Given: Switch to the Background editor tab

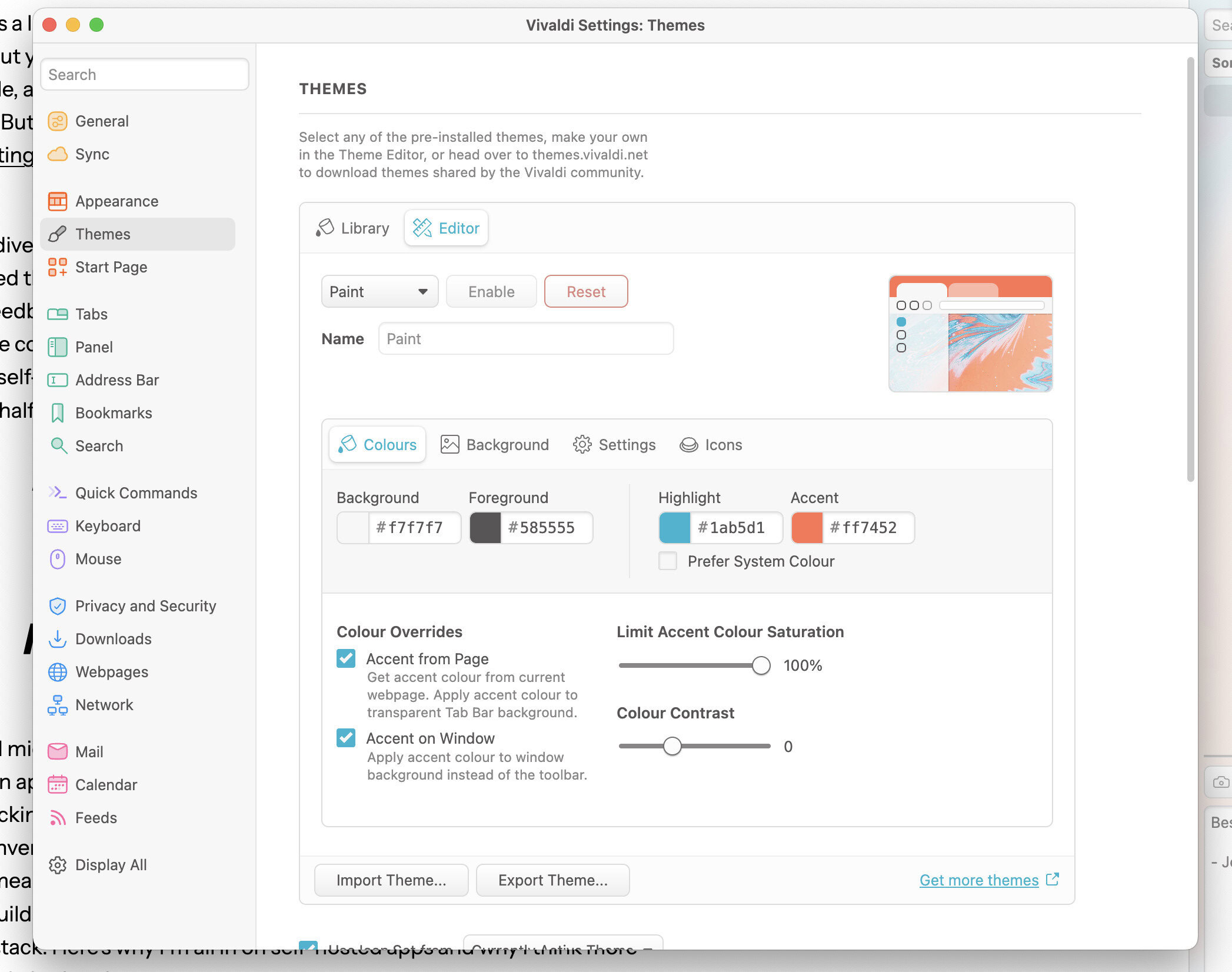Looking at the screenshot, I should (x=494, y=445).
